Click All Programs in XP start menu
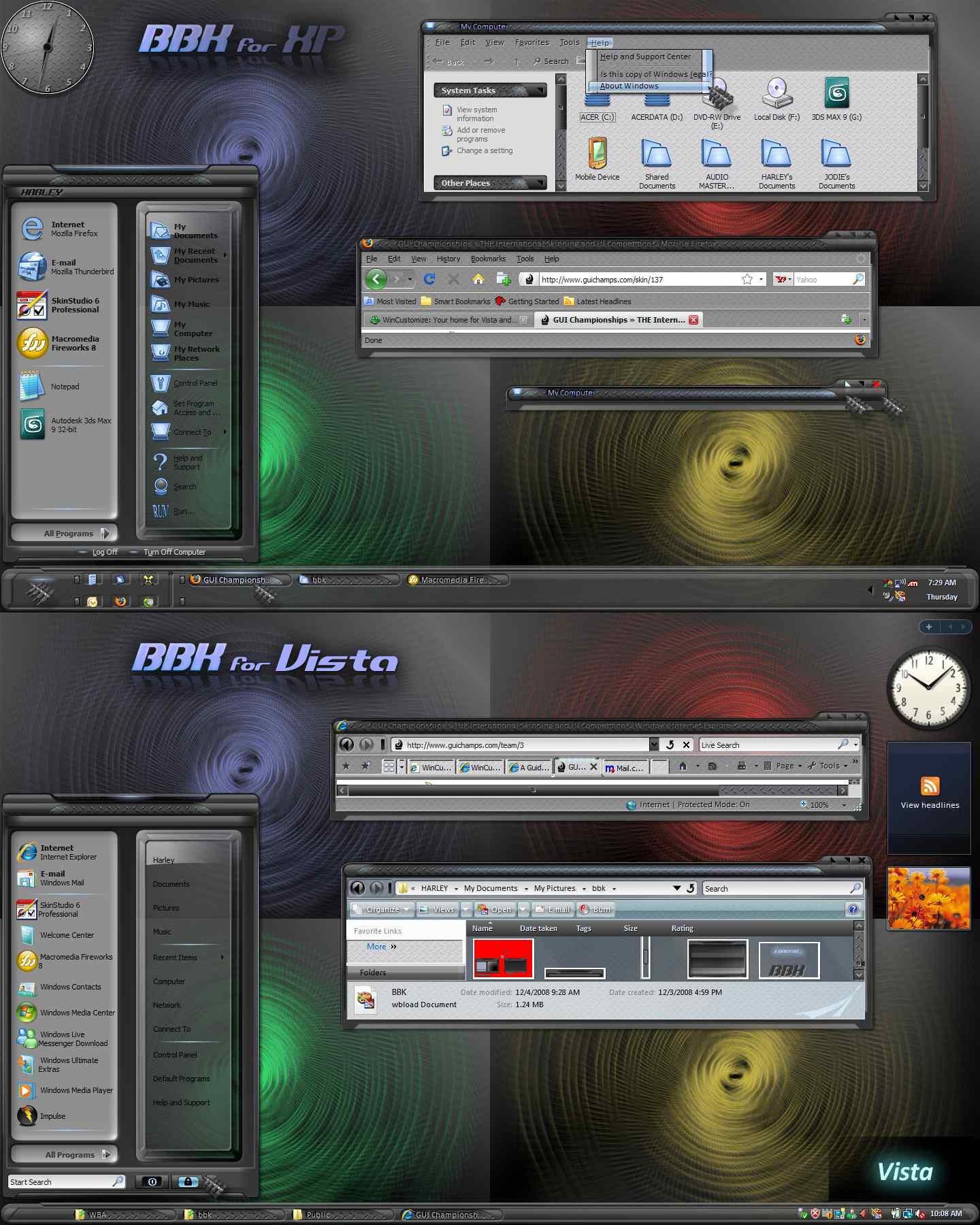The width and height of the screenshot is (980, 1225). coord(64,533)
